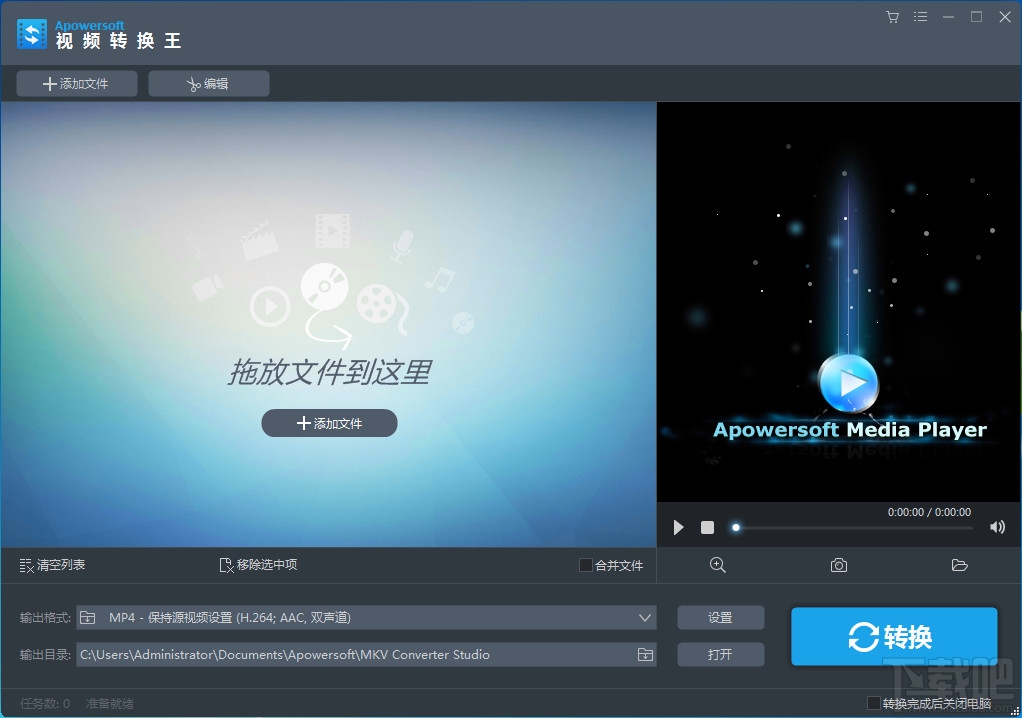
Task: Mute audio using the speaker icon
Action: click(x=997, y=527)
